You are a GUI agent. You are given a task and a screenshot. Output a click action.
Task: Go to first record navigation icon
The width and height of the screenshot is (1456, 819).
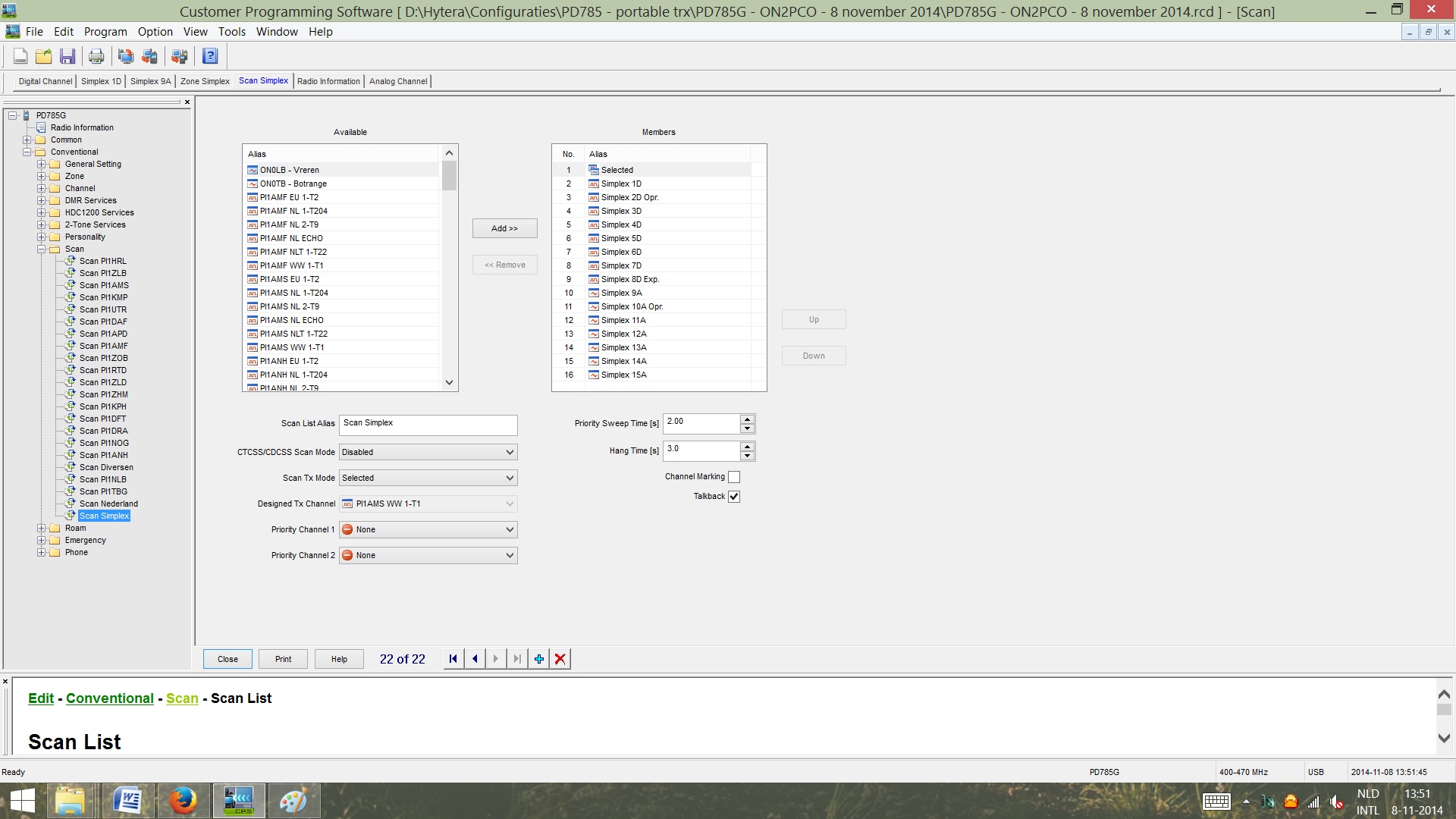(453, 659)
